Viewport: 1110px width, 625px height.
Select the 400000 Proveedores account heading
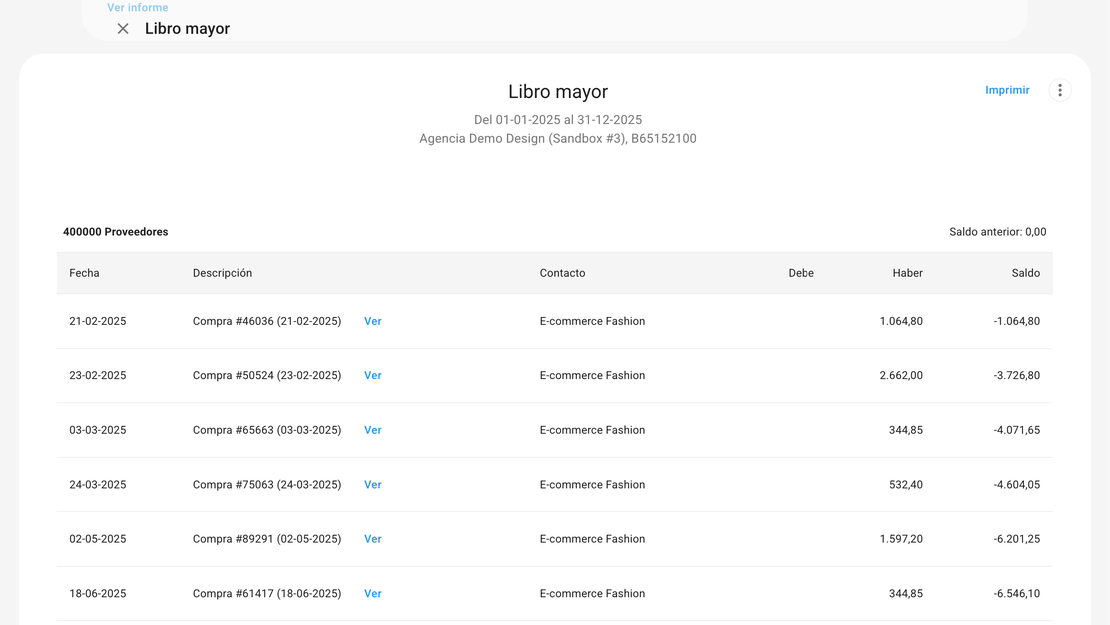pyautogui.click(x=115, y=232)
